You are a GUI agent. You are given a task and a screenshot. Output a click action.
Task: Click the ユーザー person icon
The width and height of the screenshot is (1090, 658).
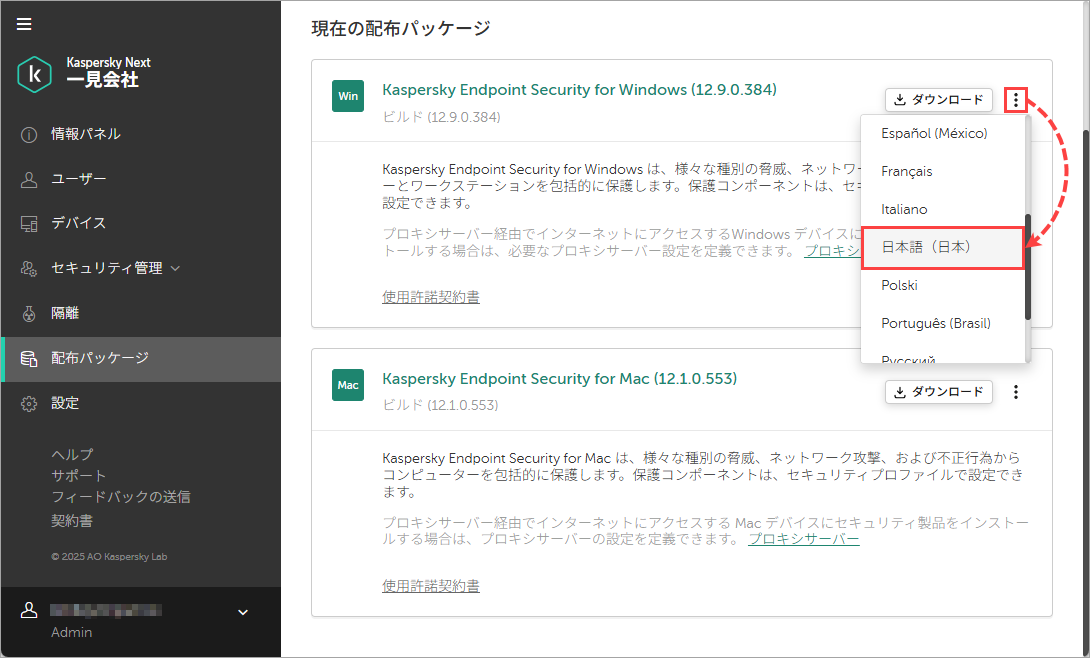[29, 179]
